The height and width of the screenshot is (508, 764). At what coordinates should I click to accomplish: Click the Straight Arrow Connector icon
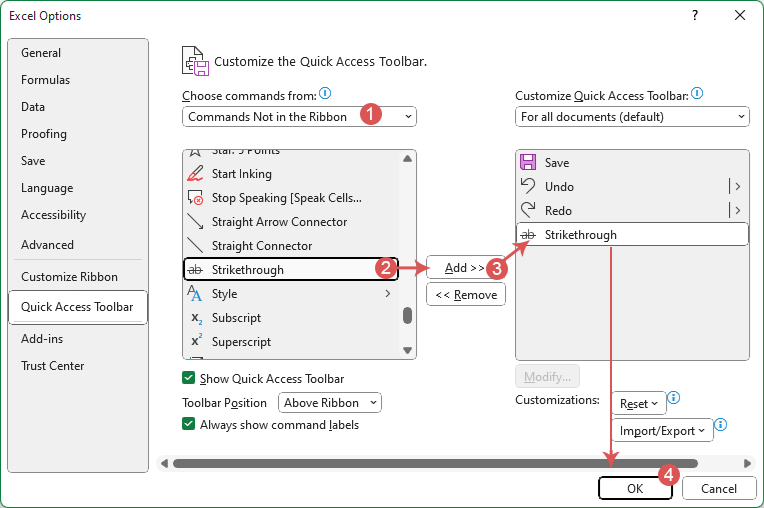click(x=195, y=222)
